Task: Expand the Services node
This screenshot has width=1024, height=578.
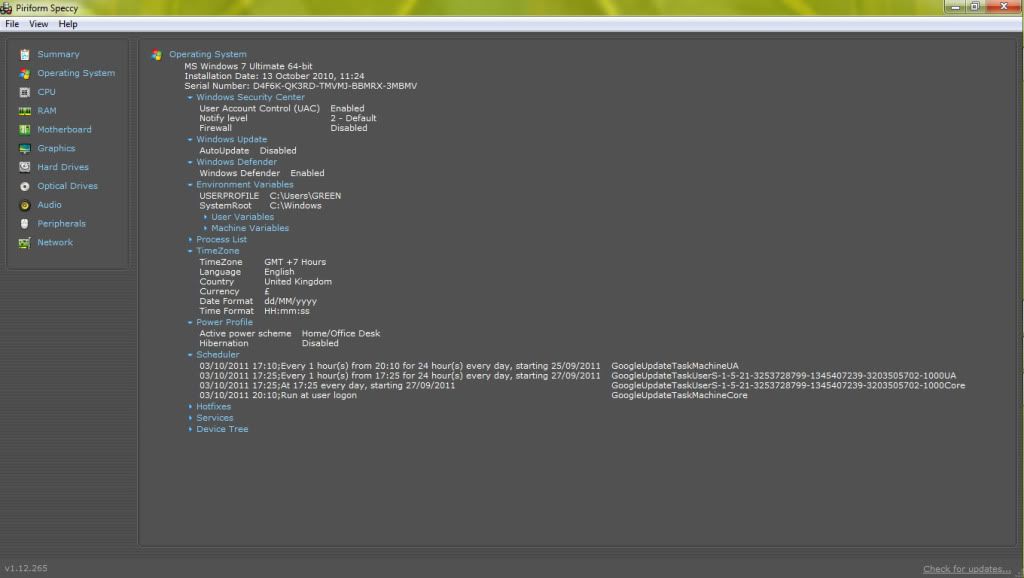Action: 190,418
